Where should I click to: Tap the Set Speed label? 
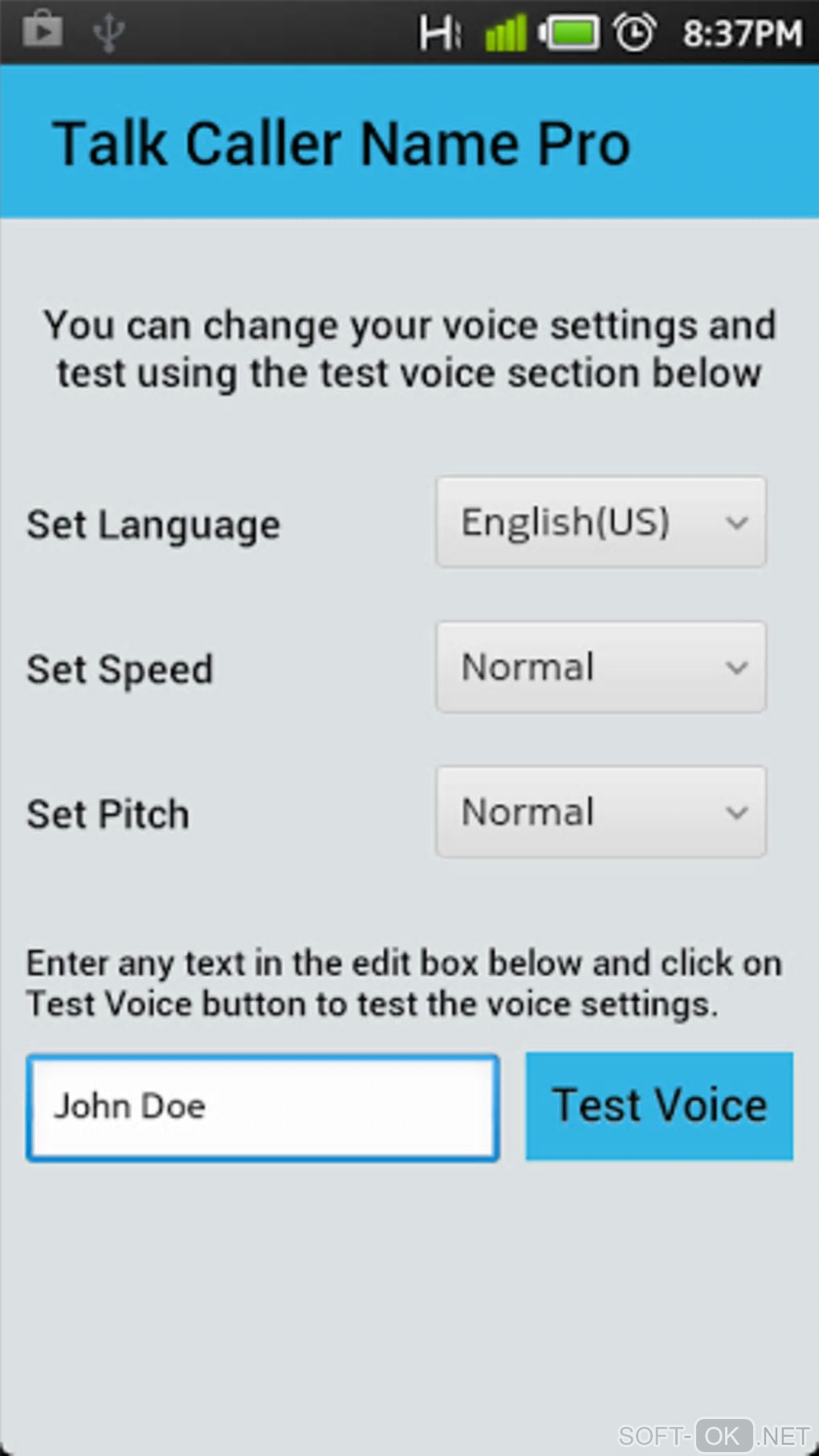tap(120, 670)
